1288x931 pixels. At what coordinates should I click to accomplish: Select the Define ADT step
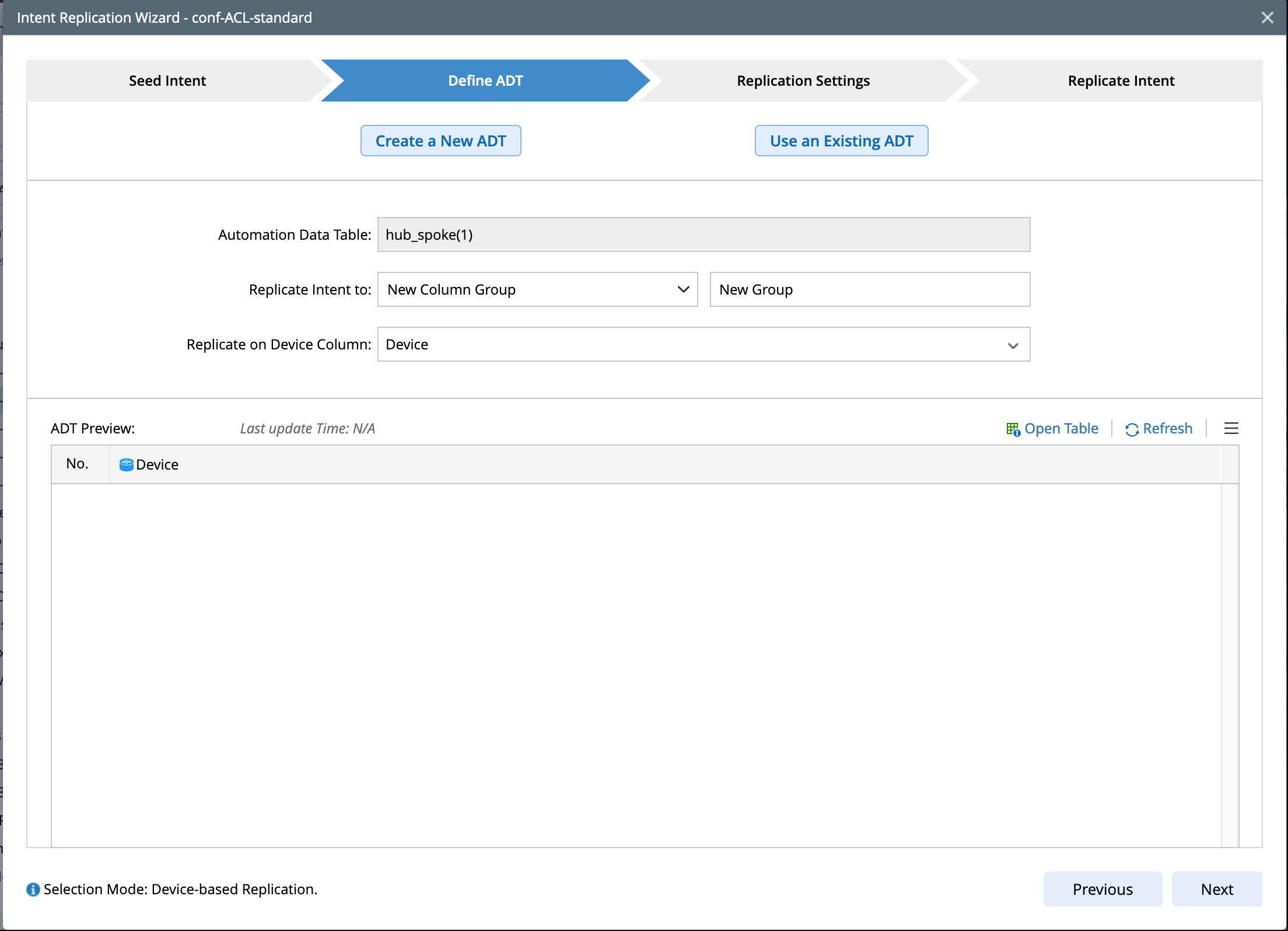pyautogui.click(x=485, y=80)
